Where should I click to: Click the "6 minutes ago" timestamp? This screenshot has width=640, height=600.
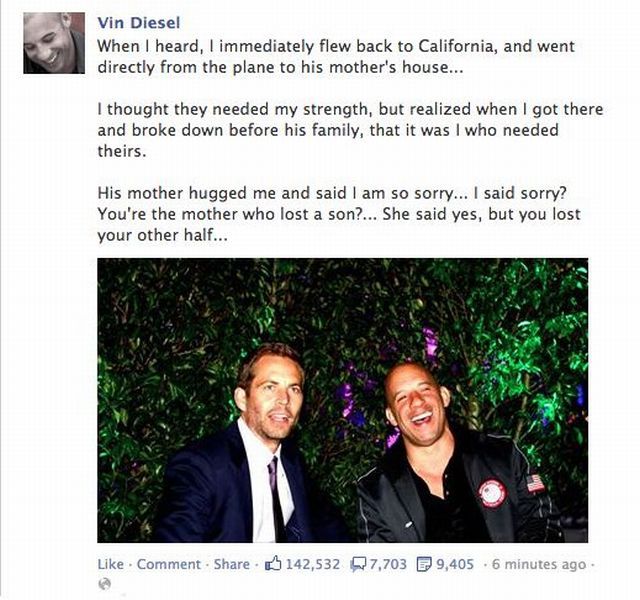540,564
